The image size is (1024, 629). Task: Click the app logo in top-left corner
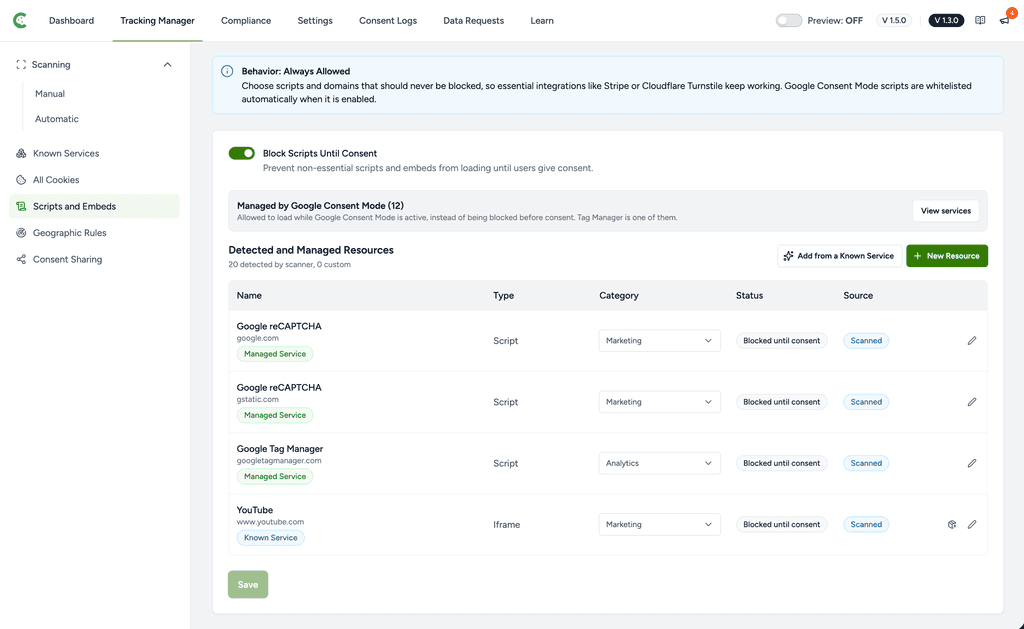pos(20,20)
